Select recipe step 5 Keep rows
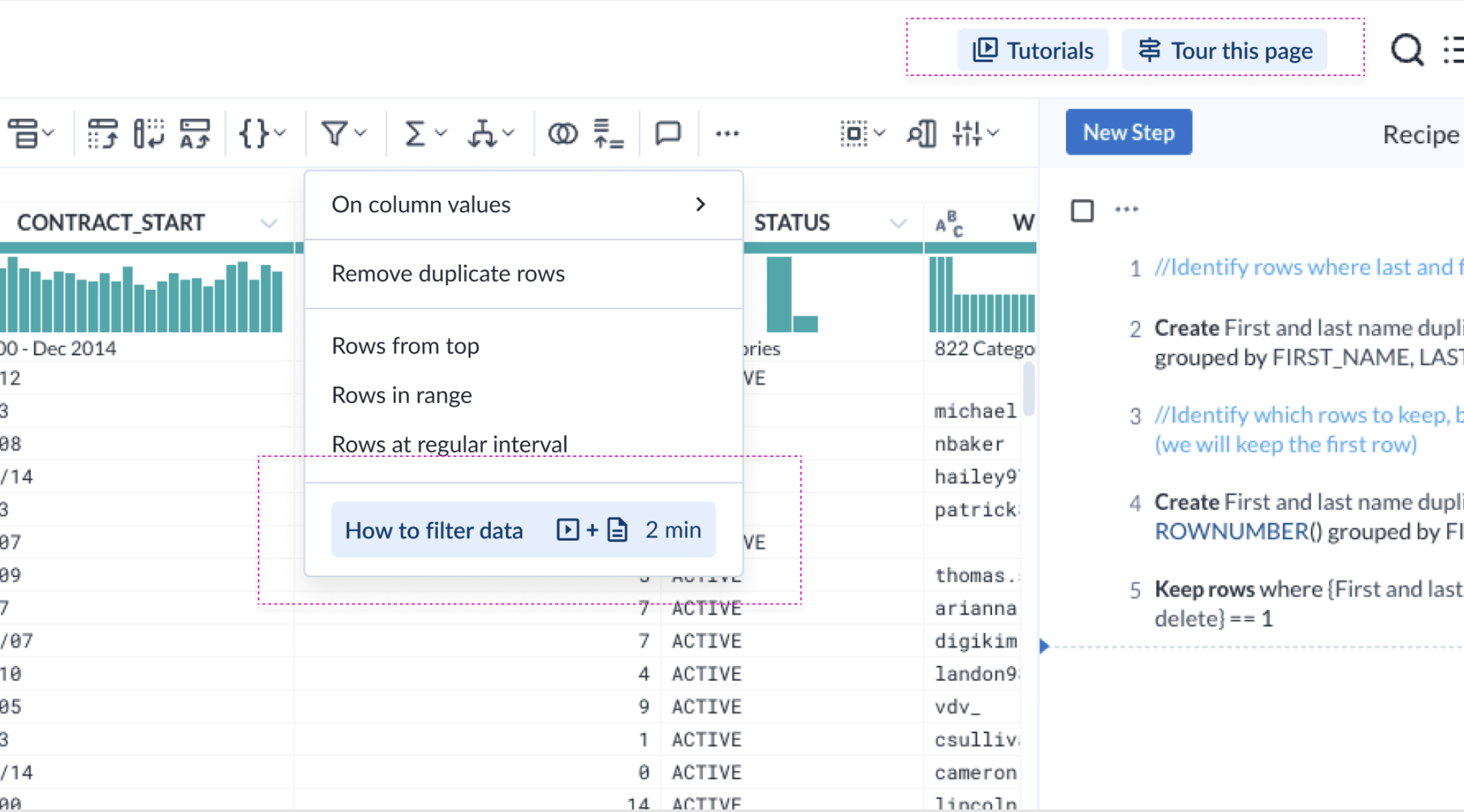1464x812 pixels. click(1309, 604)
